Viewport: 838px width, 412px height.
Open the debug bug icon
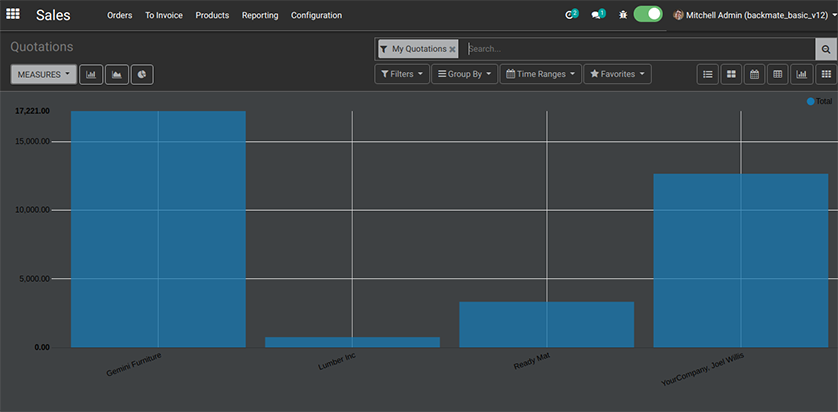(623, 15)
